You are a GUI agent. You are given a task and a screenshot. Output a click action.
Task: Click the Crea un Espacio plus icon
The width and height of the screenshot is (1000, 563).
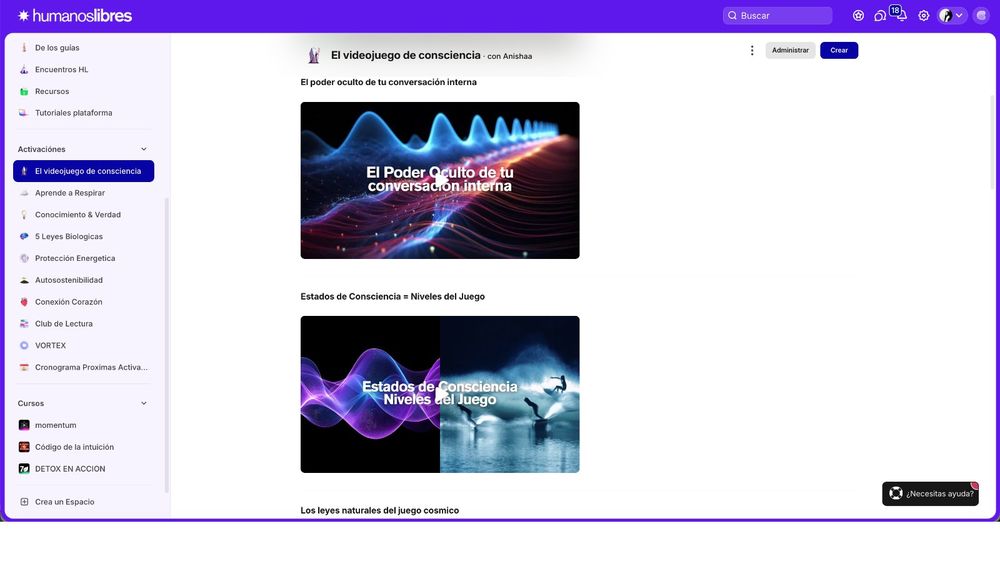[x=24, y=502]
